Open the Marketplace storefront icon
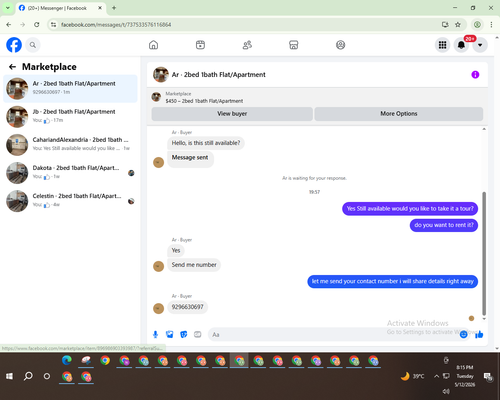This screenshot has height=400, width=500. [x=294, y=45]
